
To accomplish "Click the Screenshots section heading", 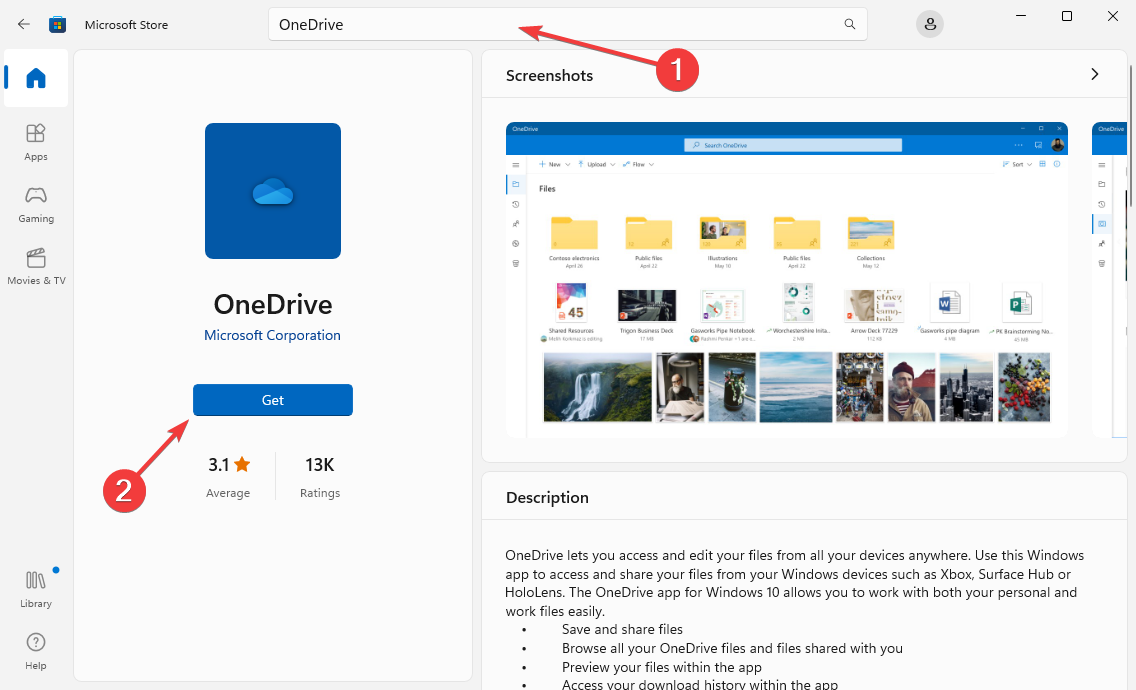I will point(549,75).
